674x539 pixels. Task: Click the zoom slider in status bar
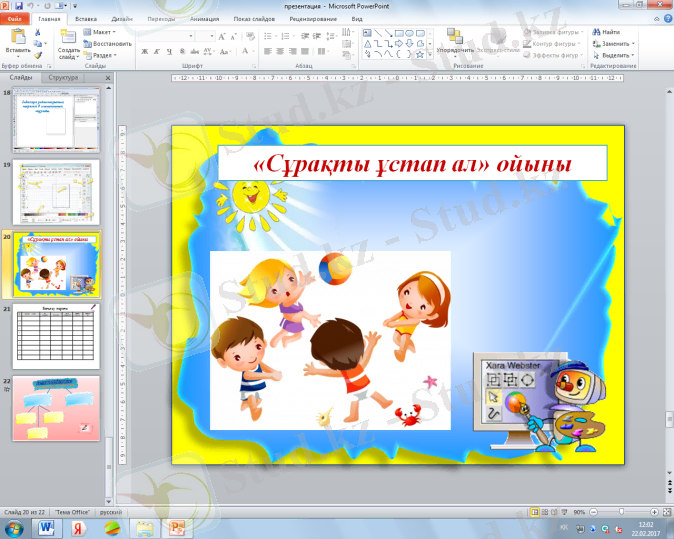click(x=623, y=511)
